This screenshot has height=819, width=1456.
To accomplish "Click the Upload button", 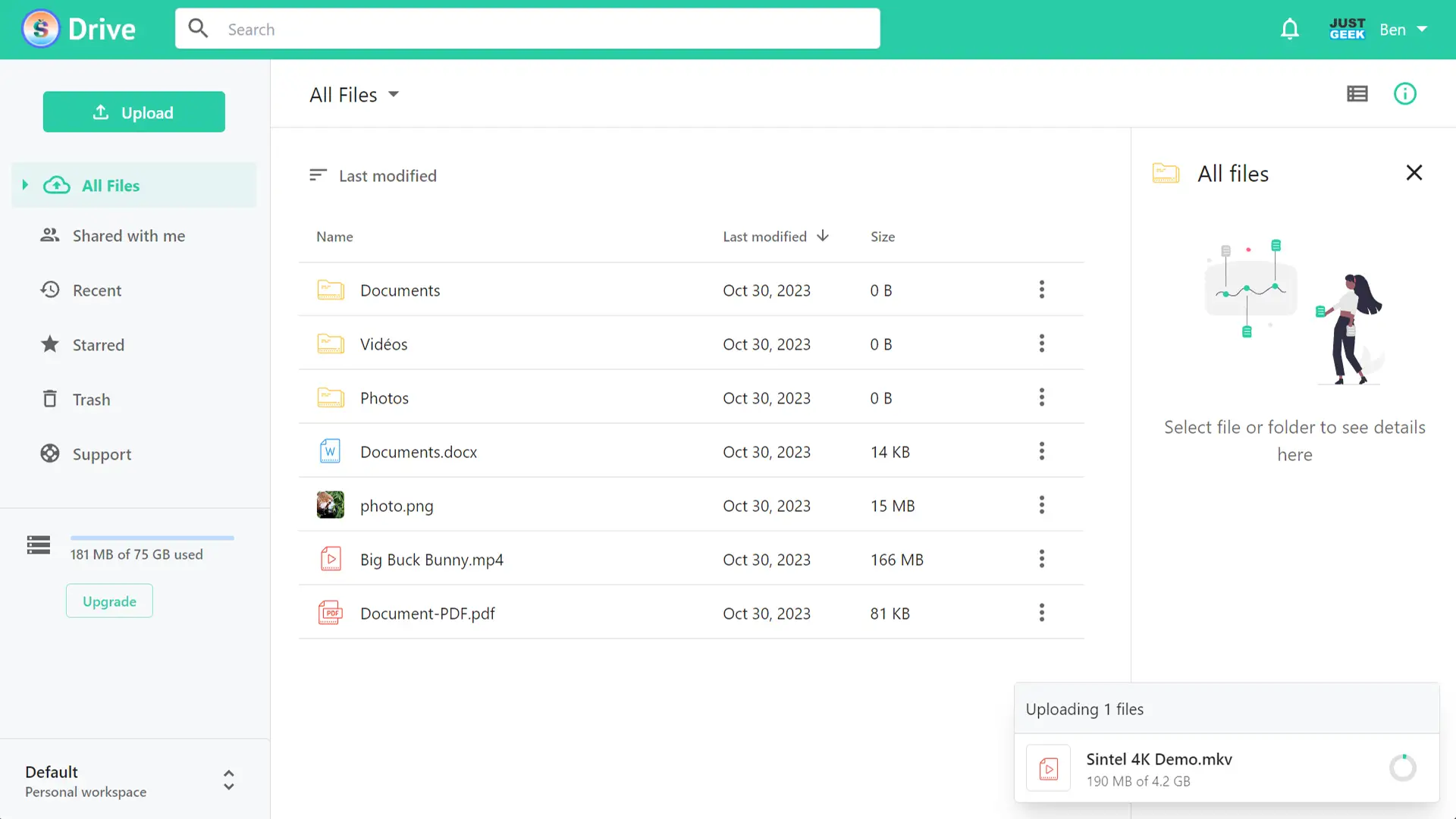I will [x=134, y=111].
